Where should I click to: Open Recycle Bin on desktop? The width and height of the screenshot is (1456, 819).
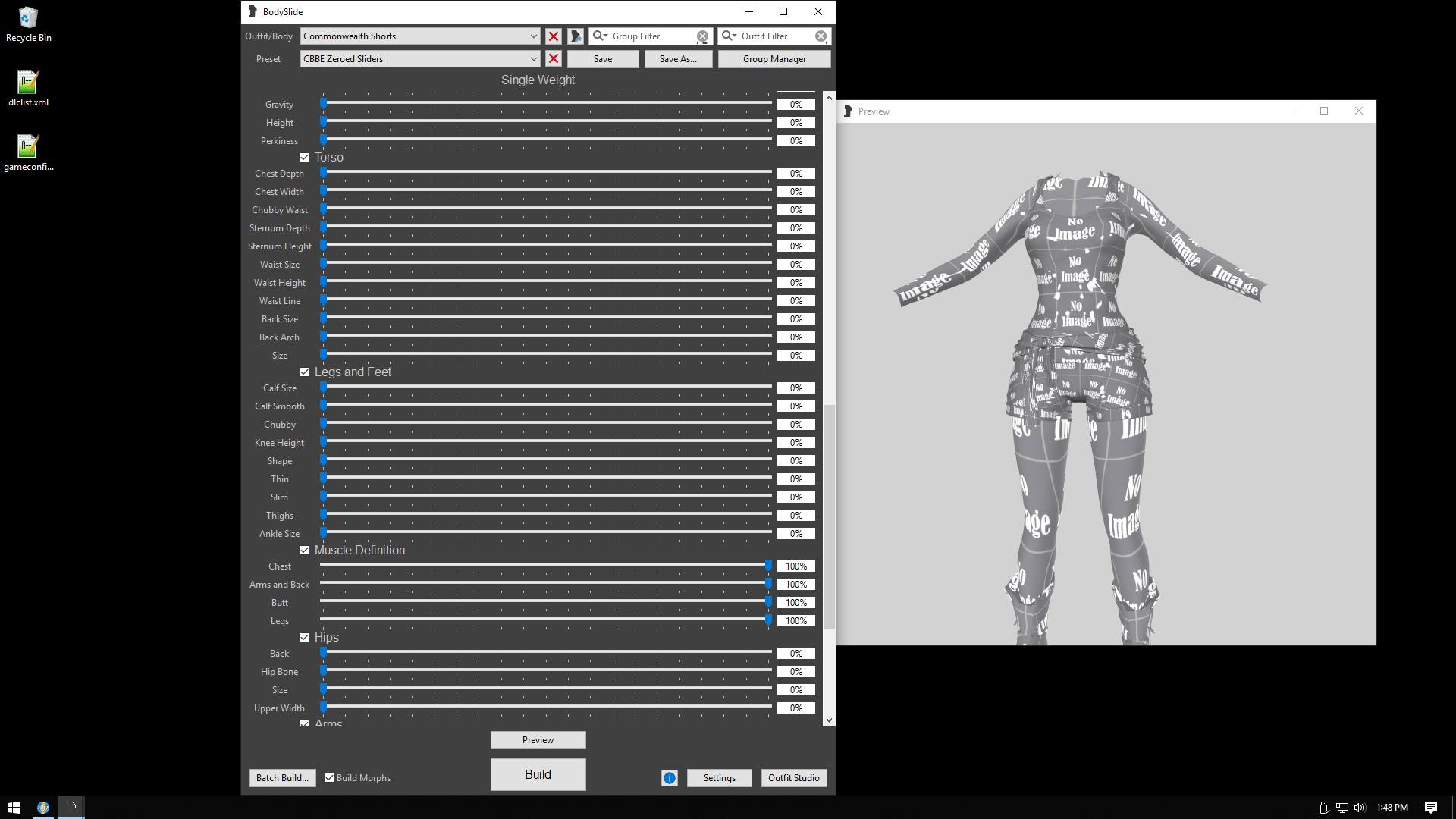tap(28, 24)
